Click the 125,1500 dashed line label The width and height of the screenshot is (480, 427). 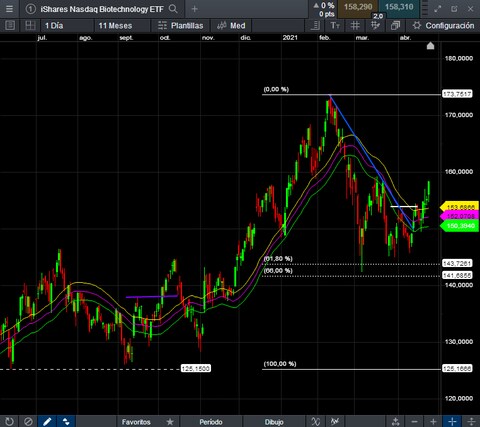point(195,368)
